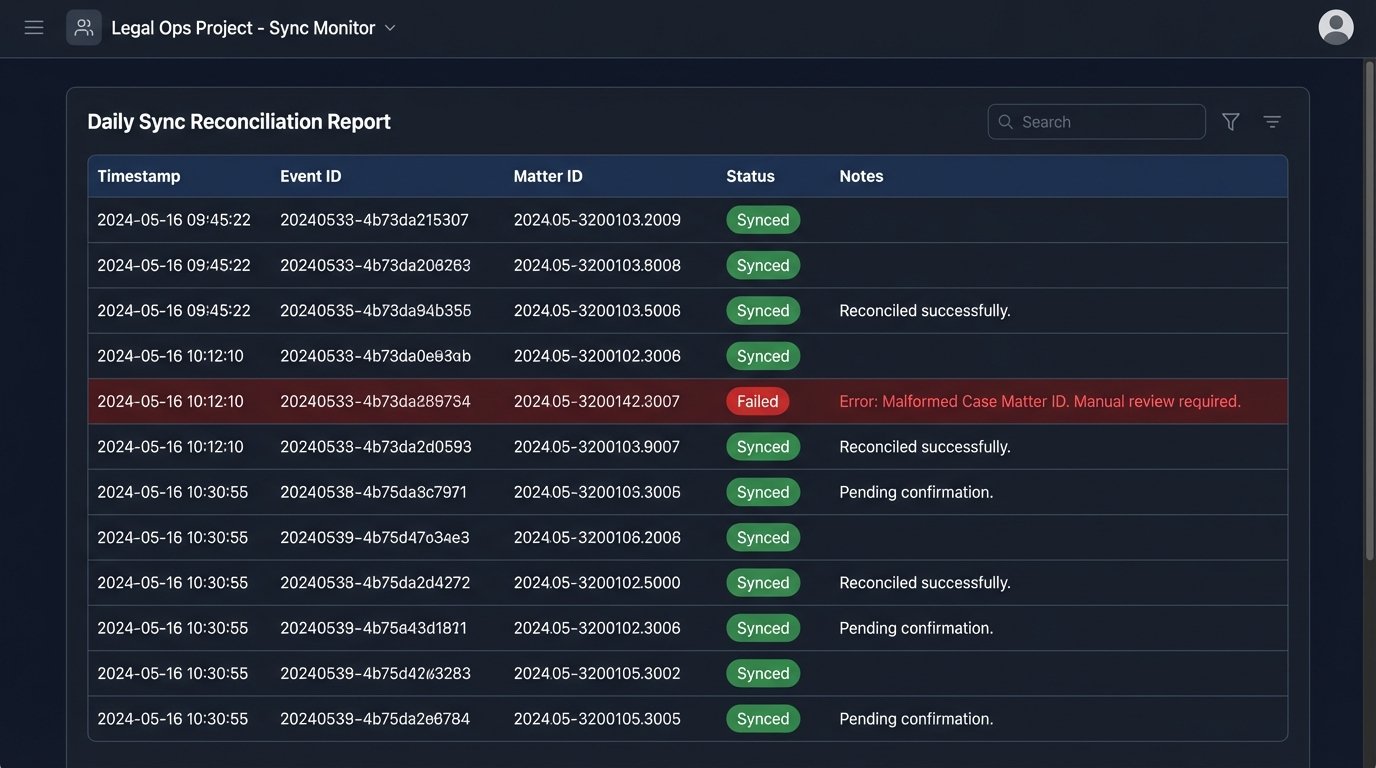This screenshot has width=1376, height=768.
Task: Select Matter ID 2024.05-3200103.8008 cell
Action: [x=597, y=264]
